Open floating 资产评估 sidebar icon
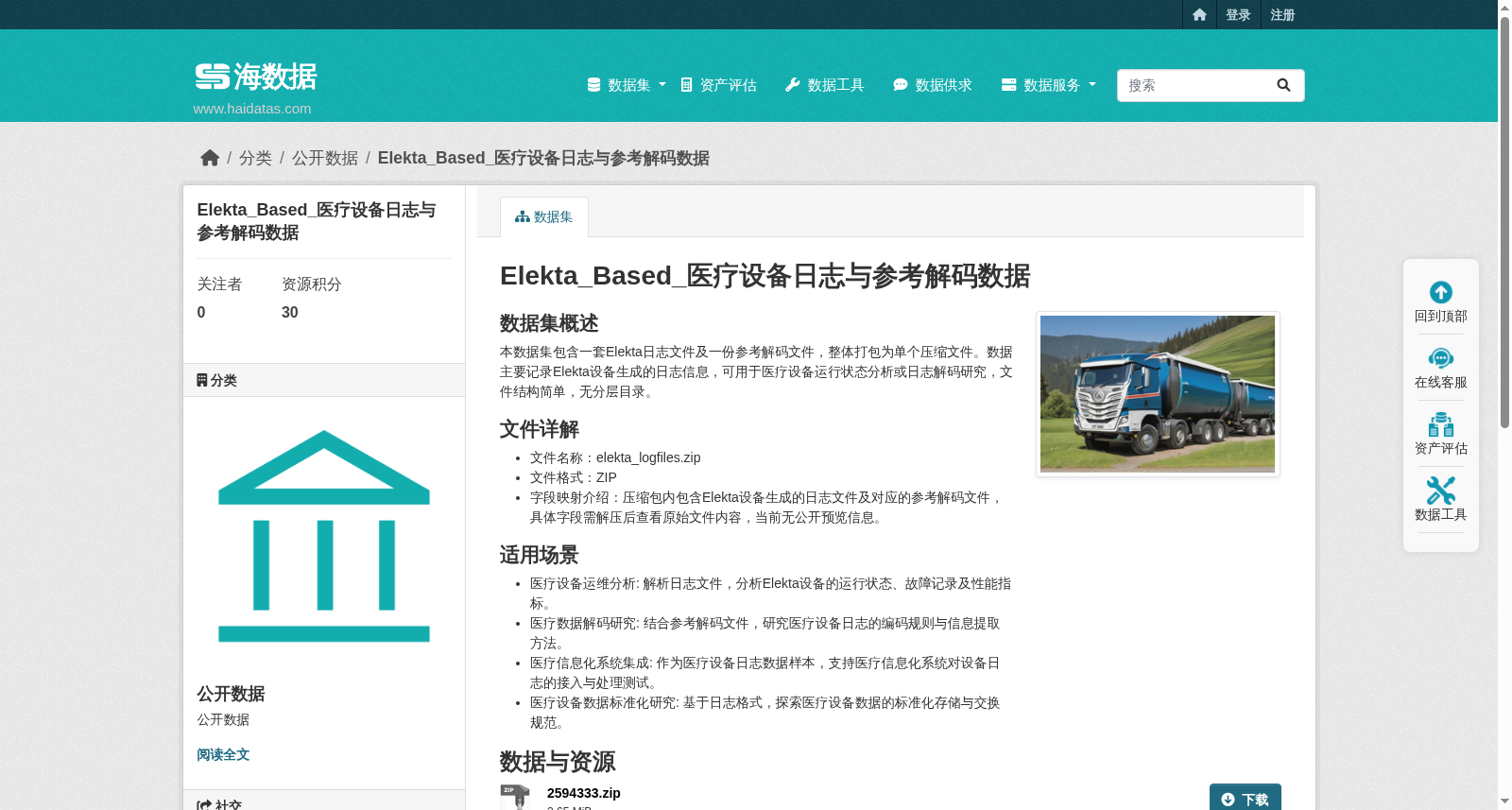Viewport: 1512px width, 810px height. point(1441,424)
